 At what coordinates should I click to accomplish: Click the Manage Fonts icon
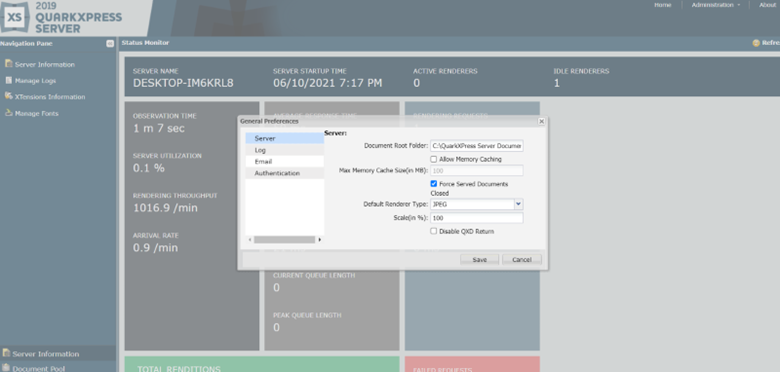(8, 113)
